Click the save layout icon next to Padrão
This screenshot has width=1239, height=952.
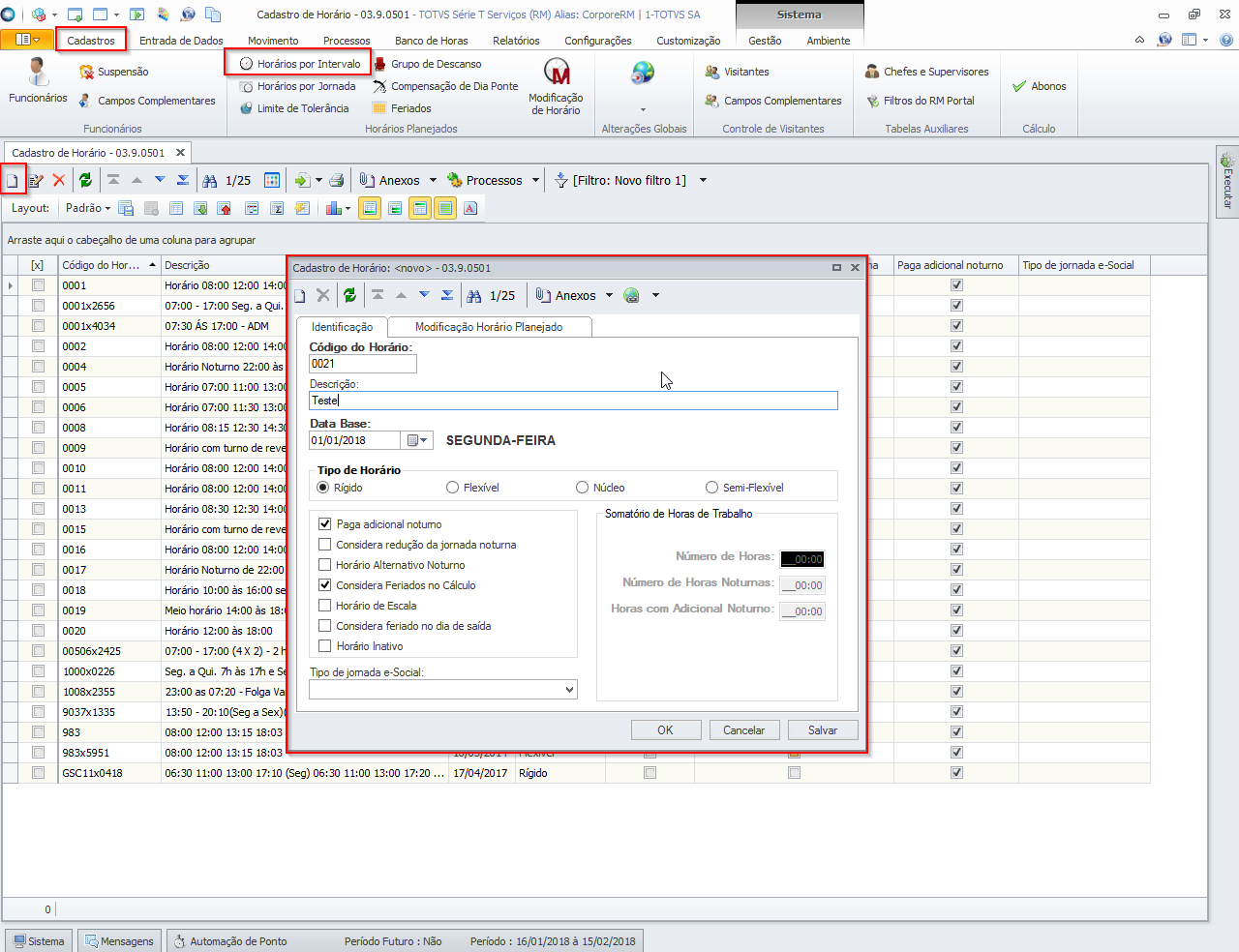[x=126, y=208]
